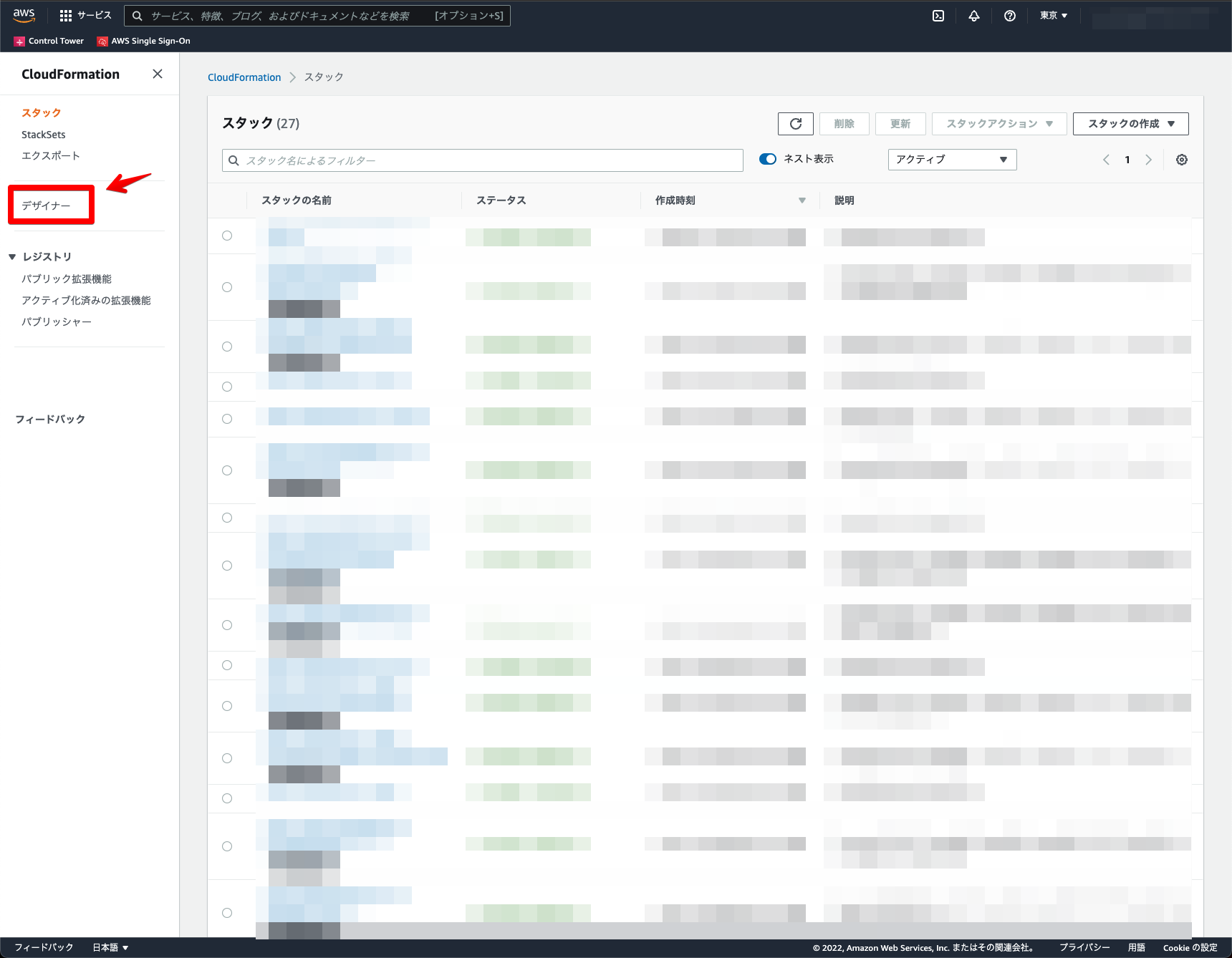Screen dimensions: 1232x958
Task: Open パブリッシャー in the sidebar
Action: pos(57,322)
